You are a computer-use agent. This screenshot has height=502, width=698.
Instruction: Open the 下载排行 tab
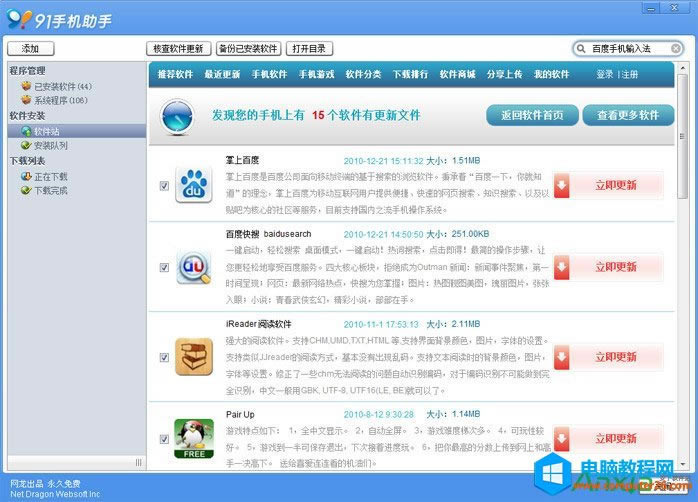click(410, 75)
